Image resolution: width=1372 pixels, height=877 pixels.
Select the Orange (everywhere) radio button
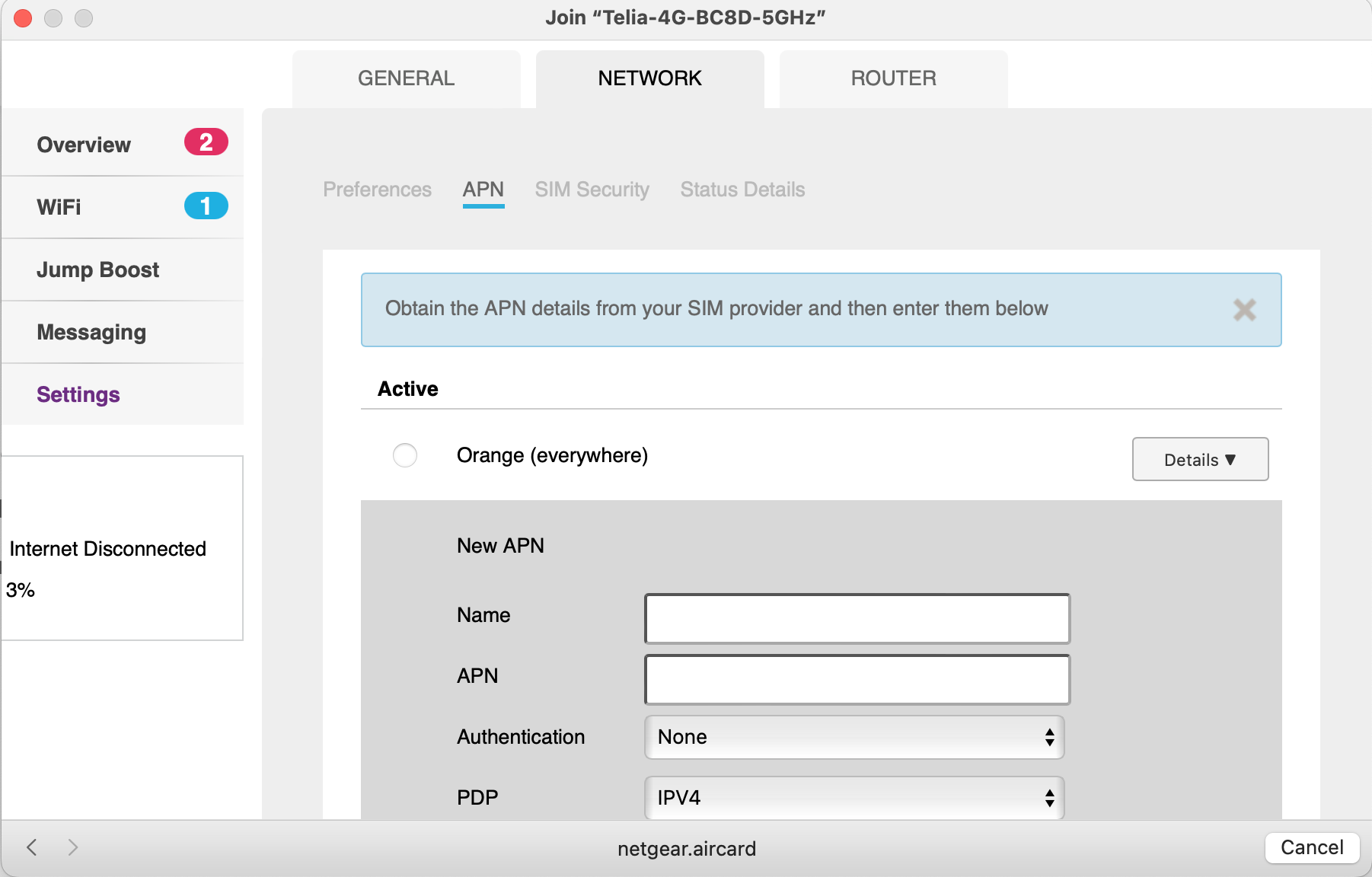pos(406,455)
